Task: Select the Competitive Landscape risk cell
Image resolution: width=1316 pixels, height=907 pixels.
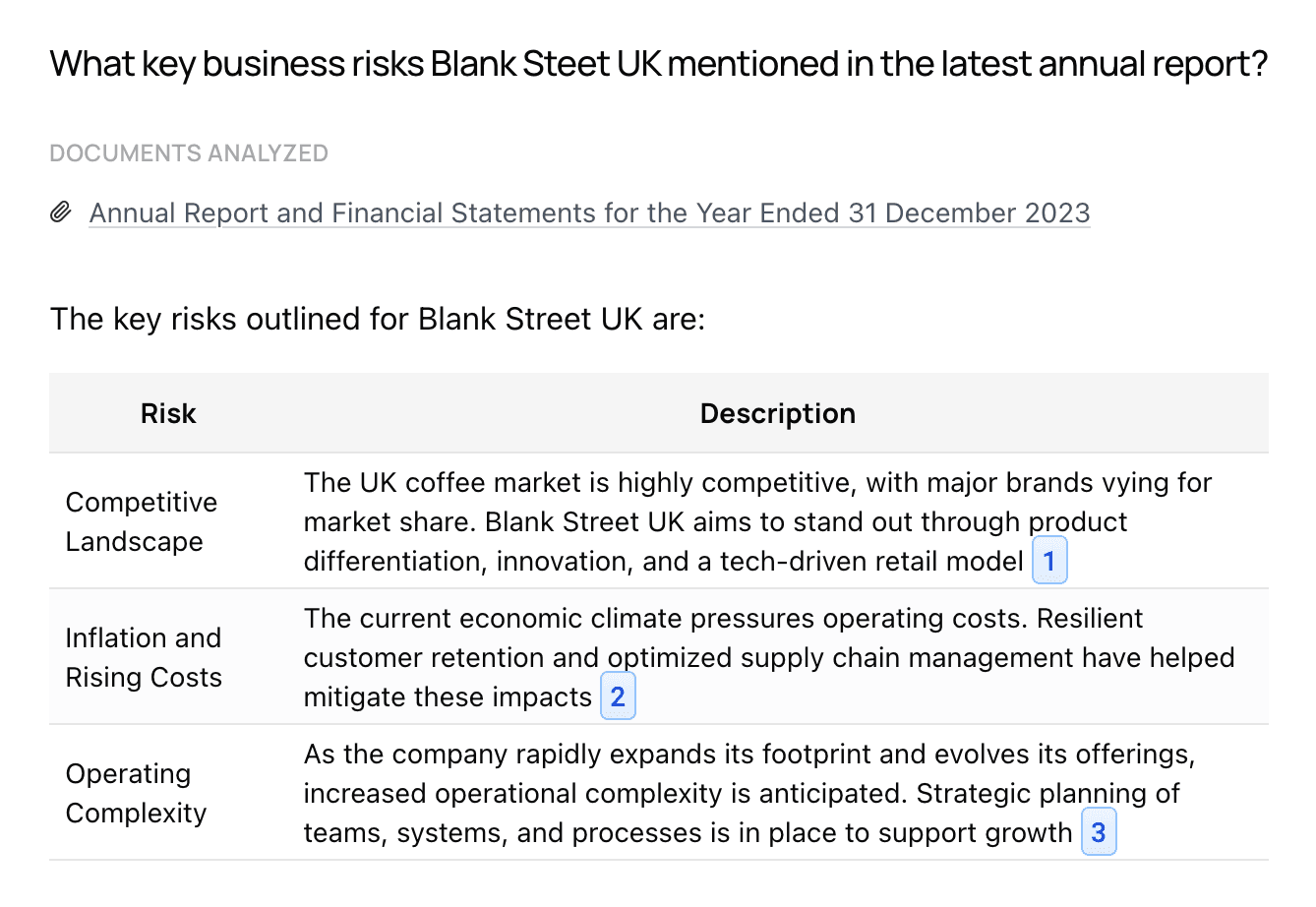Action: [x=141, y=521]
